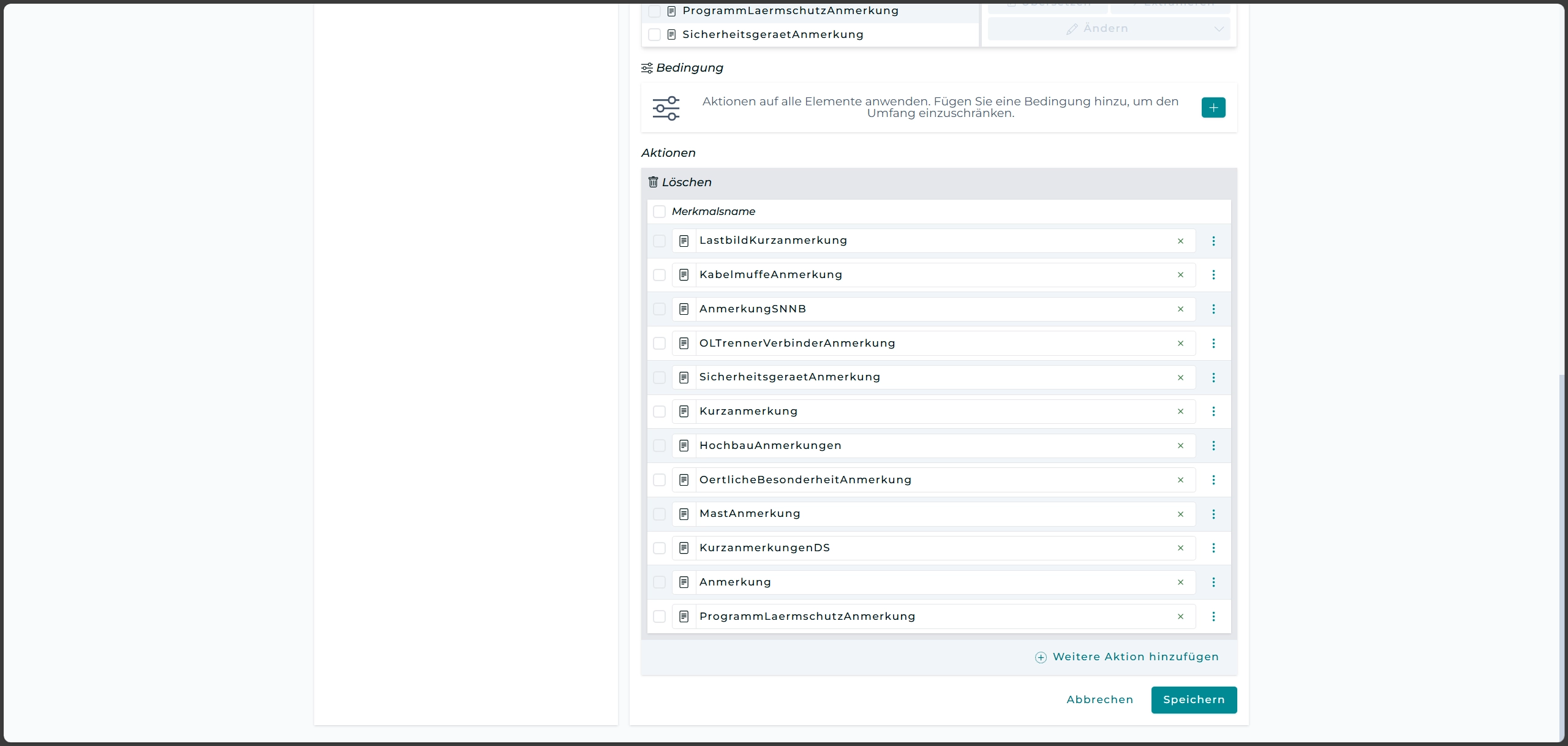This screenshot has height=746, width=1568.
Task: Open three-dot menu for Kurzanmerkung row
Action: (1213, 412)
